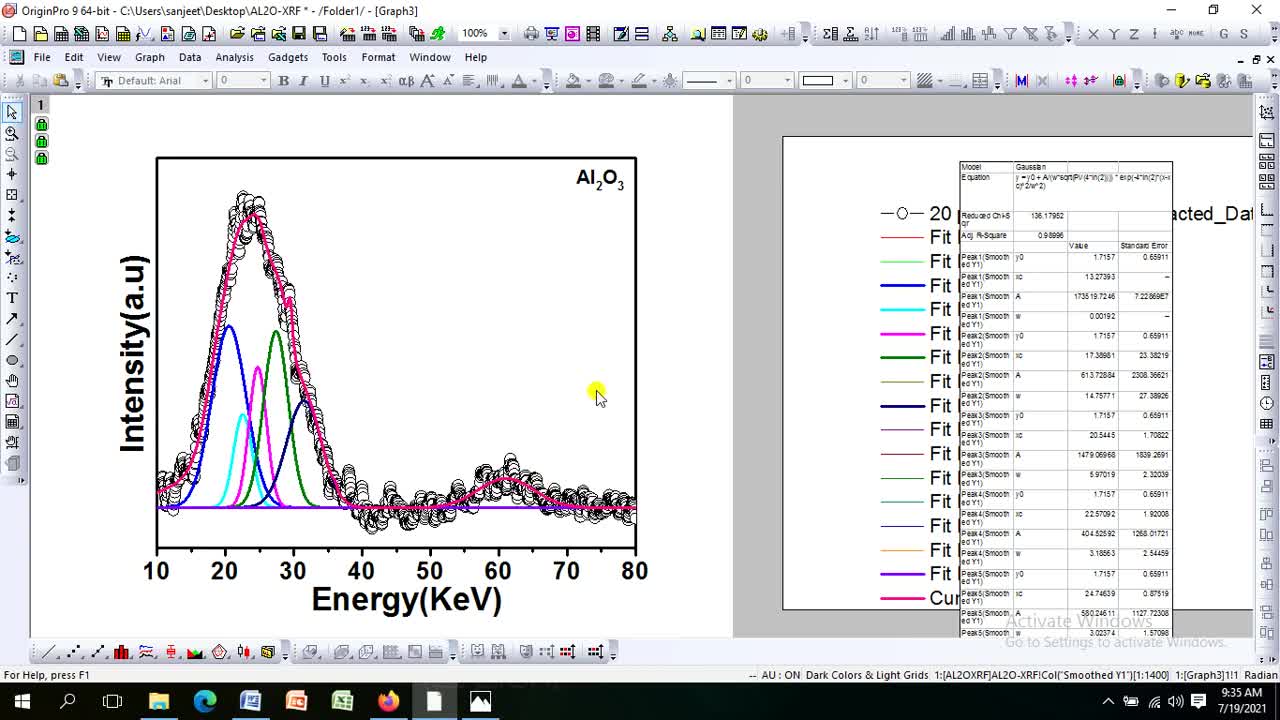1280x720 pixels.
Task: Select the Zoom In tool
Action: 12,133
